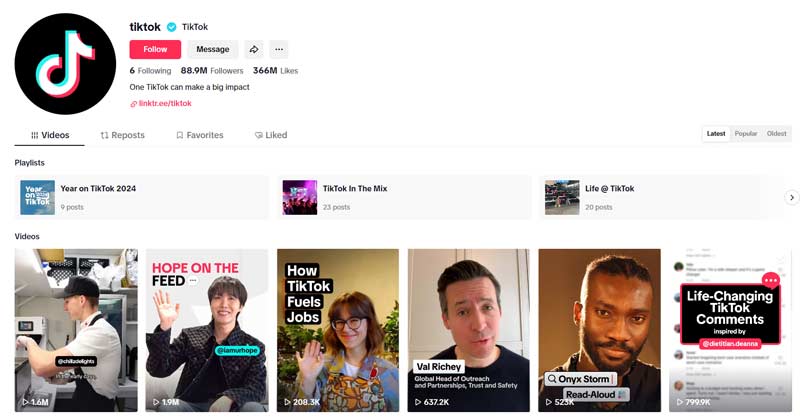Click the @iamurhope tag on the video
This screenshot has width=800, height=420.
click(237, 351)
